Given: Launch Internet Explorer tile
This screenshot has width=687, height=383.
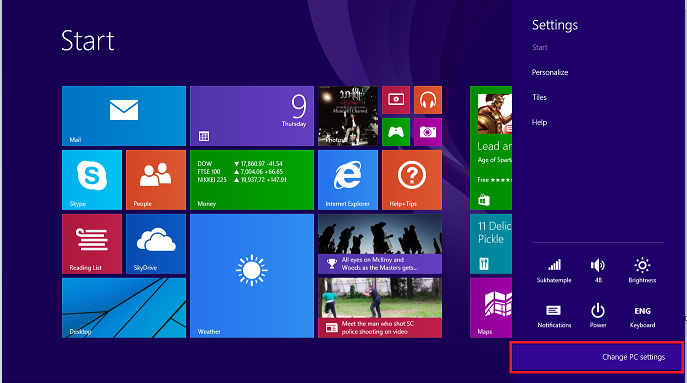Looking at the screenshot, I should 348,180.
